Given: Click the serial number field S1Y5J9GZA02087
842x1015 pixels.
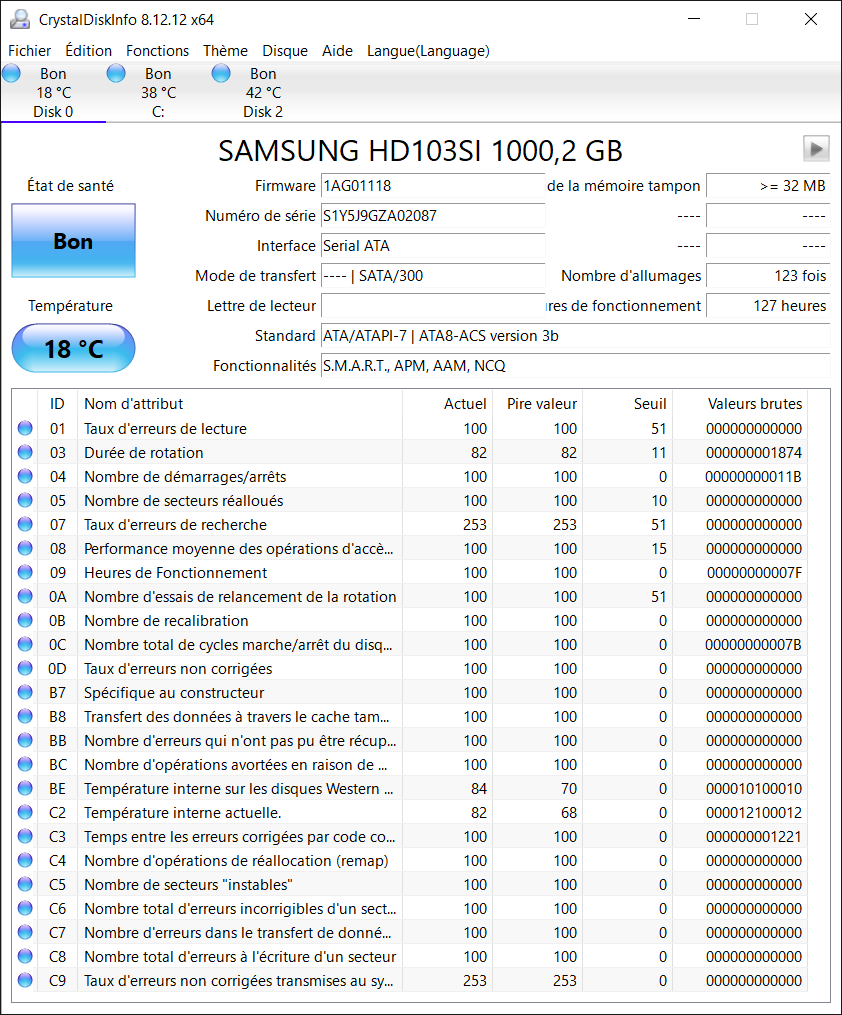Looking at the screenshot, I should [x=432, y=216].
